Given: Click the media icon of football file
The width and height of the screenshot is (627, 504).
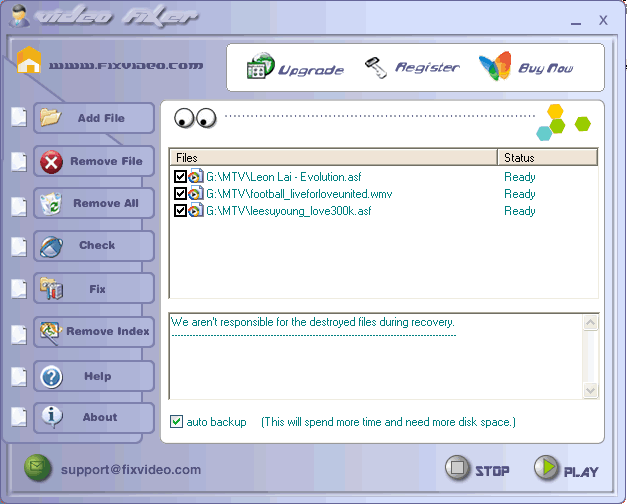Looking at the screenshot, I should click(x=196, y=194).
